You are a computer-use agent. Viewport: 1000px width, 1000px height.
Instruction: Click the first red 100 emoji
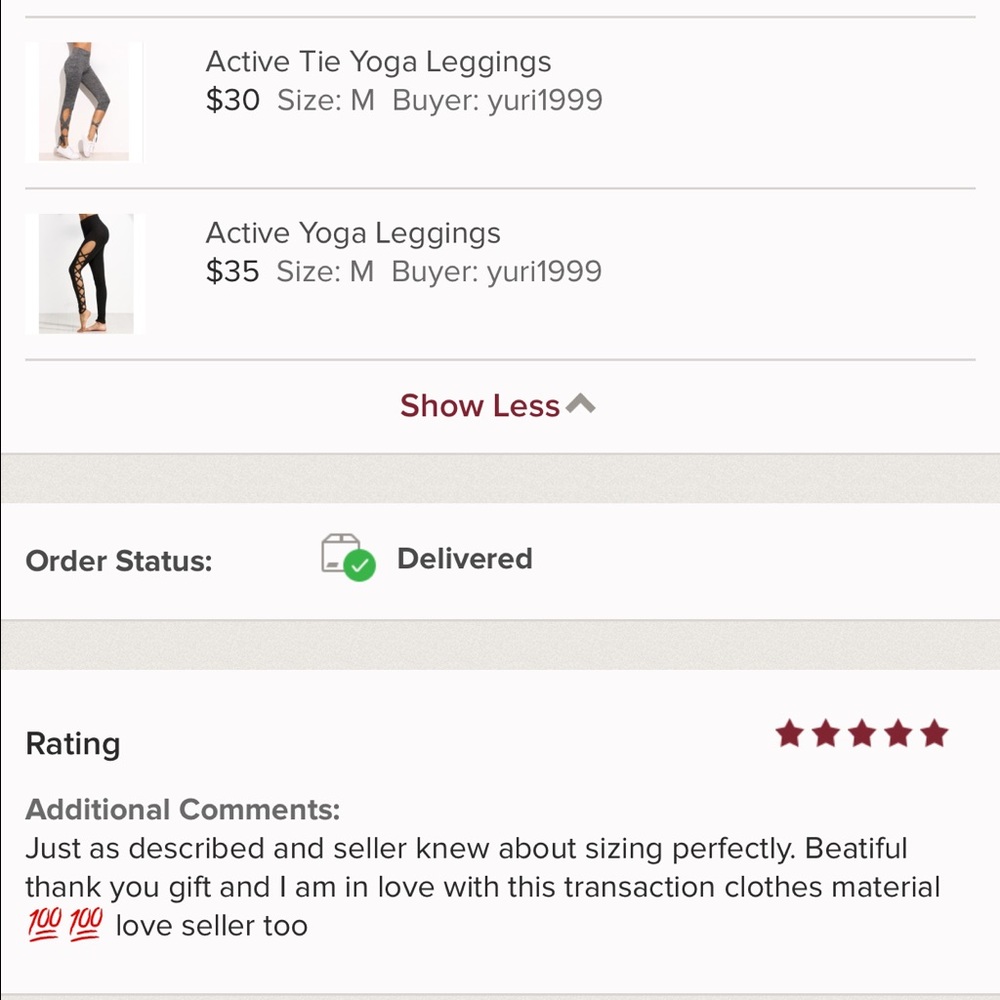click(x=44, y=926)
